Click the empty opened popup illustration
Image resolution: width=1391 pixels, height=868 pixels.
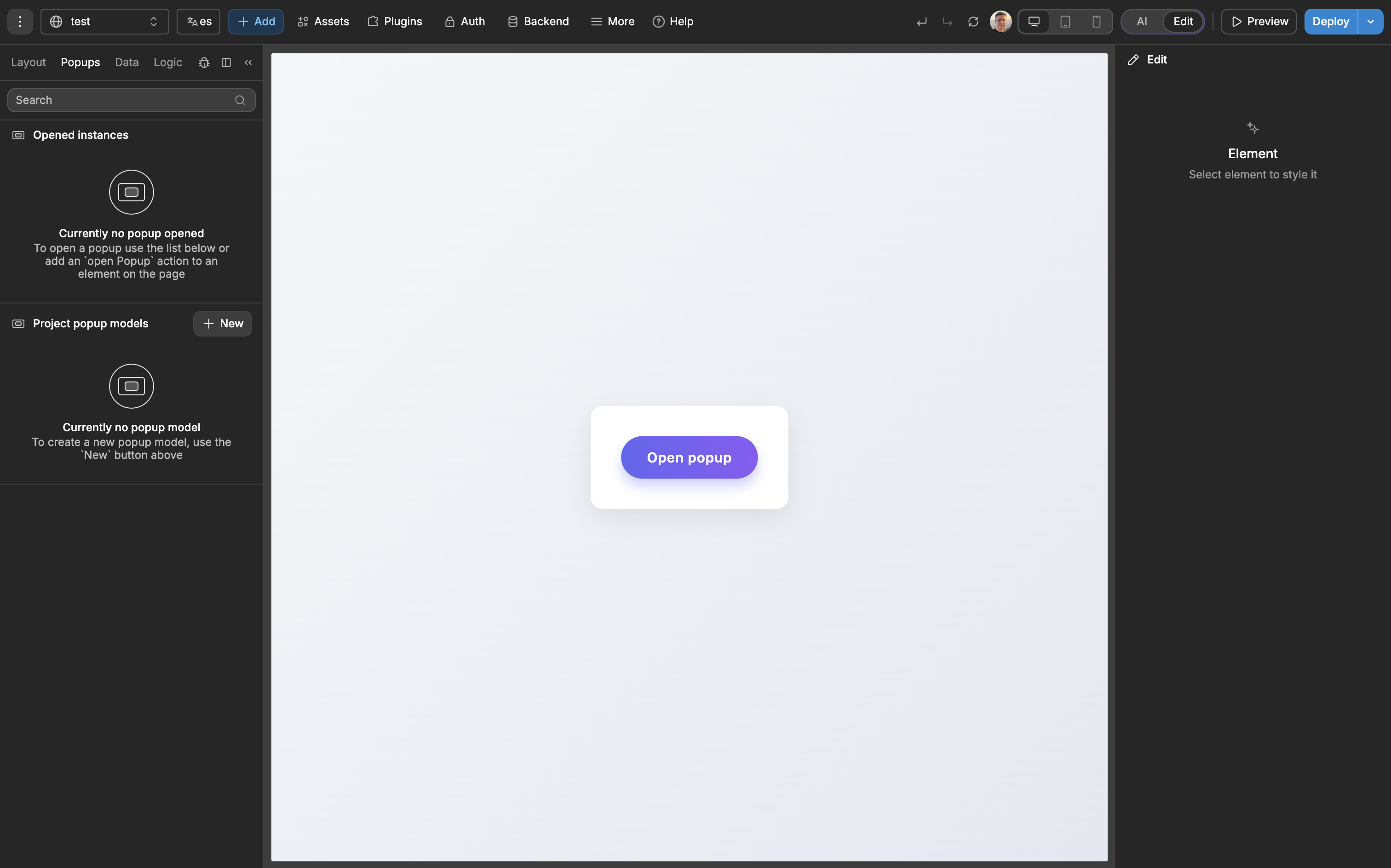[x=132, y=192]
